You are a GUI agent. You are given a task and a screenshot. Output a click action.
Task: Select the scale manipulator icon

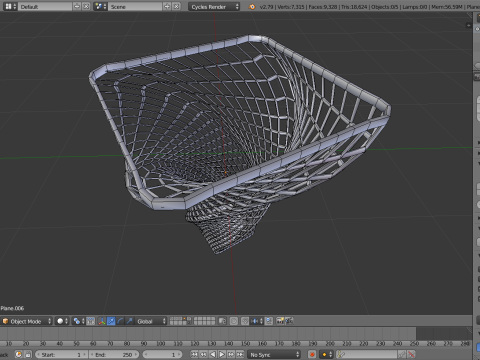pyautogui.click(x=129, y=321)
